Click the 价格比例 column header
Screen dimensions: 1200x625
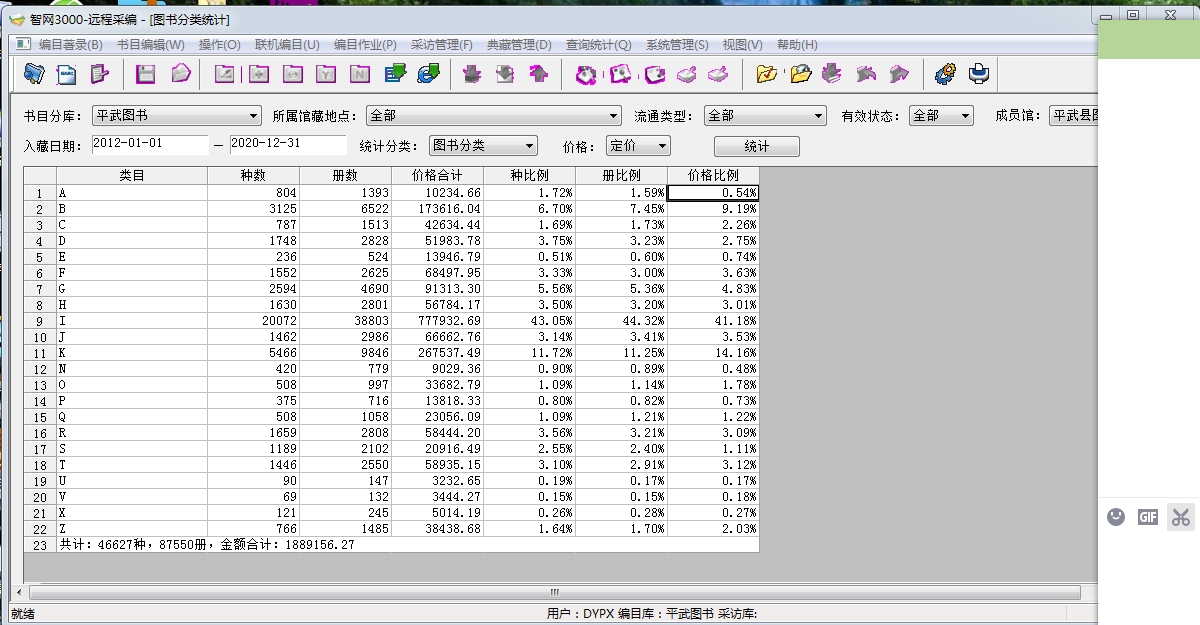pos(713,175)
